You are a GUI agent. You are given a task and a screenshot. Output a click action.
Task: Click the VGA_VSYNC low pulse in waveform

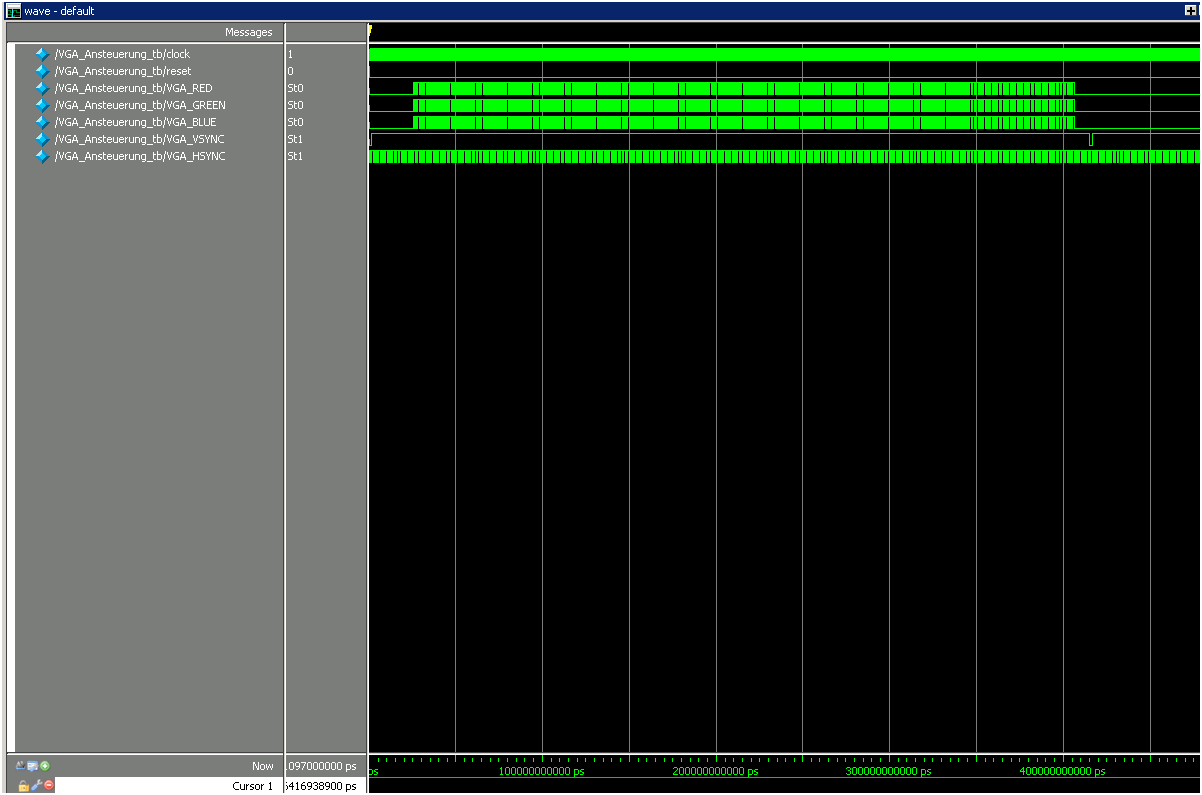pos(1091,140)
